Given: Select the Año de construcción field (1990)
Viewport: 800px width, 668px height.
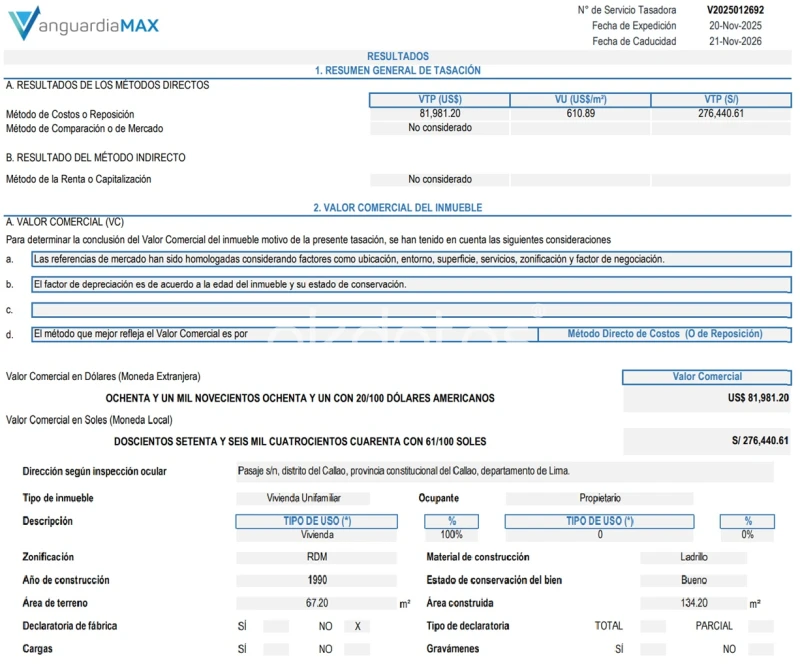Looking at the screenshot, I should point(317,580).
